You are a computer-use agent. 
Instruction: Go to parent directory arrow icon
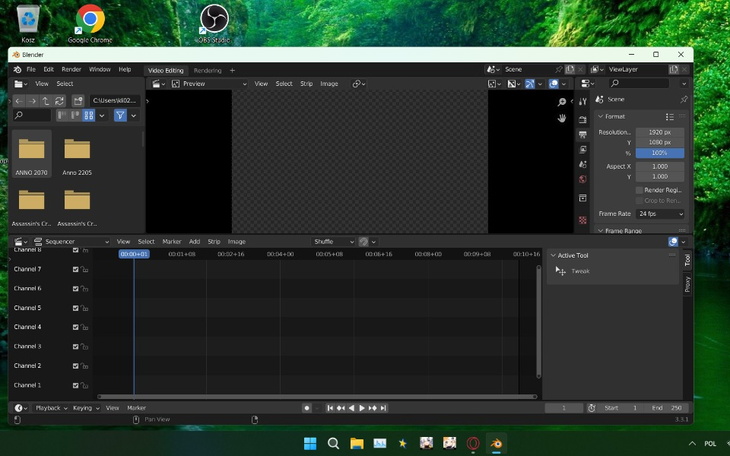[x=46, y=101]
